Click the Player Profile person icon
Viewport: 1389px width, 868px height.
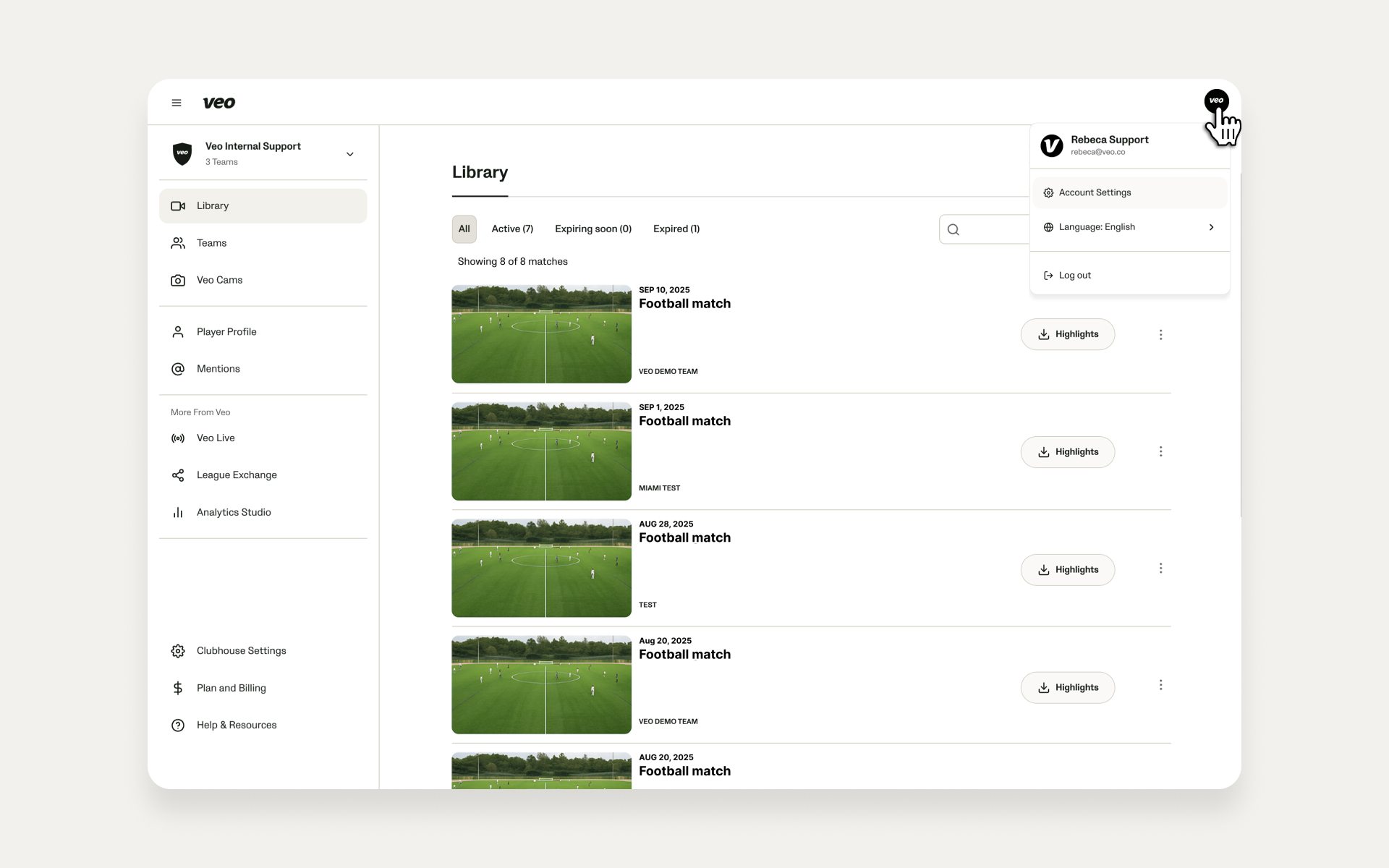click(178, 332)
